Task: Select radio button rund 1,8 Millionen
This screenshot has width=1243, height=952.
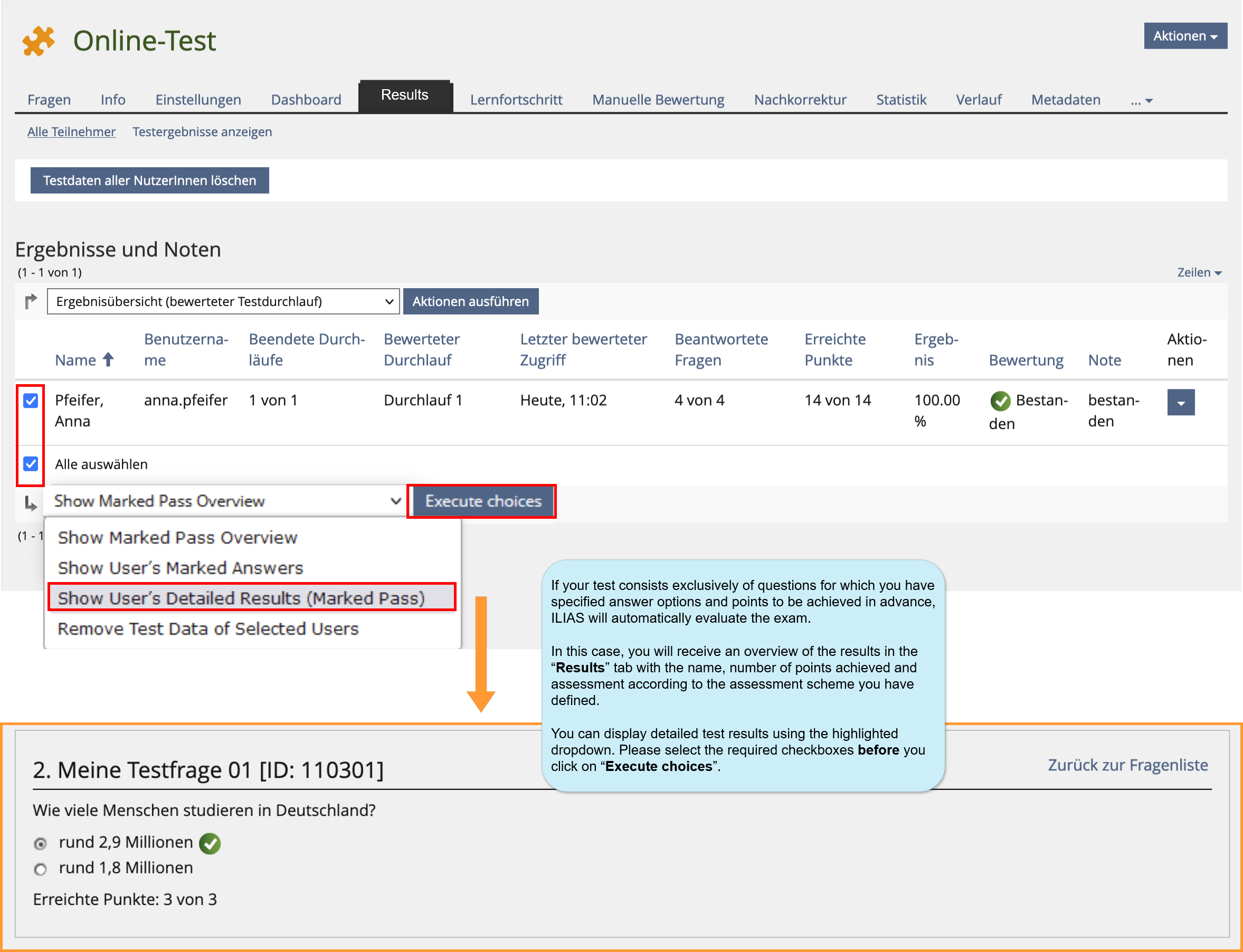Action: tap(40, 869)
